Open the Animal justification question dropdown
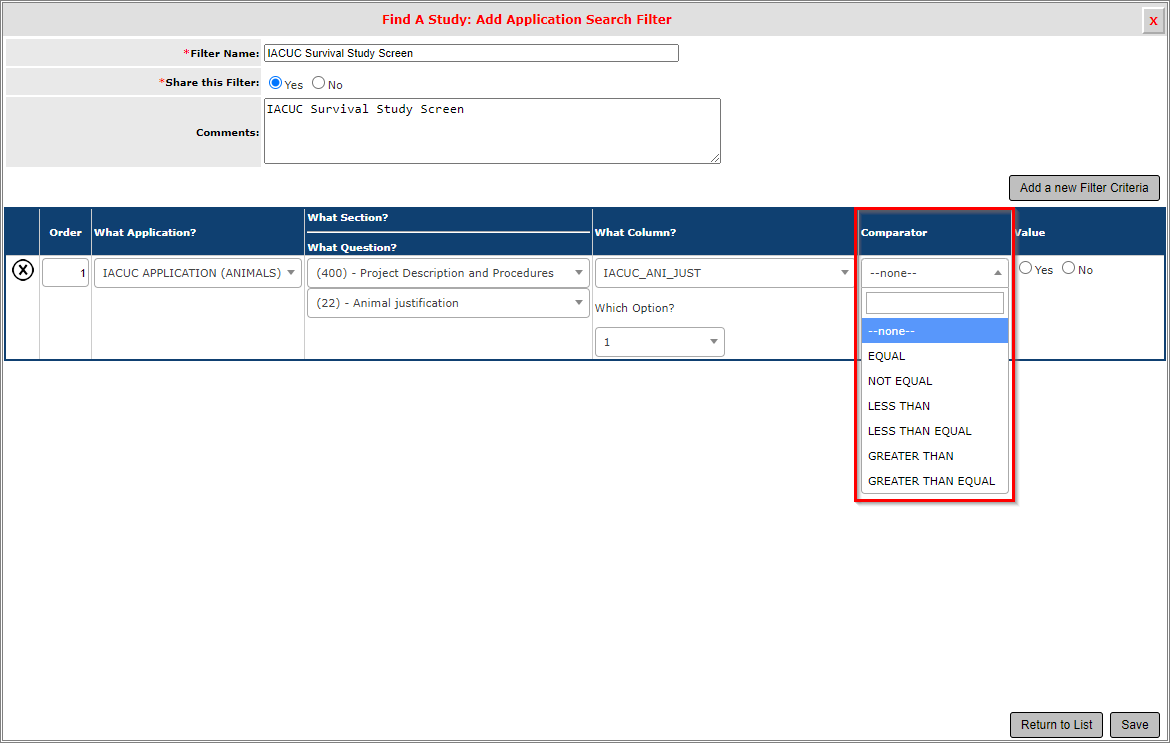The height and width of the screenshot is (743, 1170). click(448, 303)
